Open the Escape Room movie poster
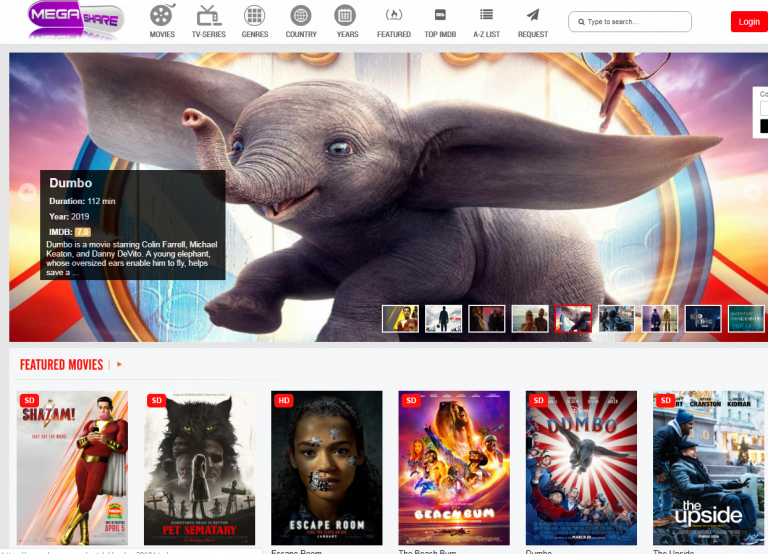 coord(327,468)
